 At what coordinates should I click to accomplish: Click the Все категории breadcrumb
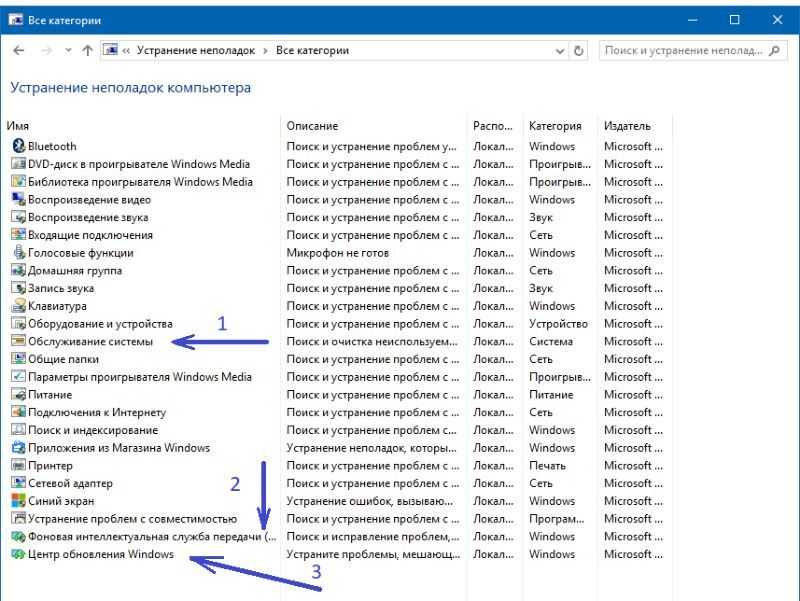[x=312, y=50]
